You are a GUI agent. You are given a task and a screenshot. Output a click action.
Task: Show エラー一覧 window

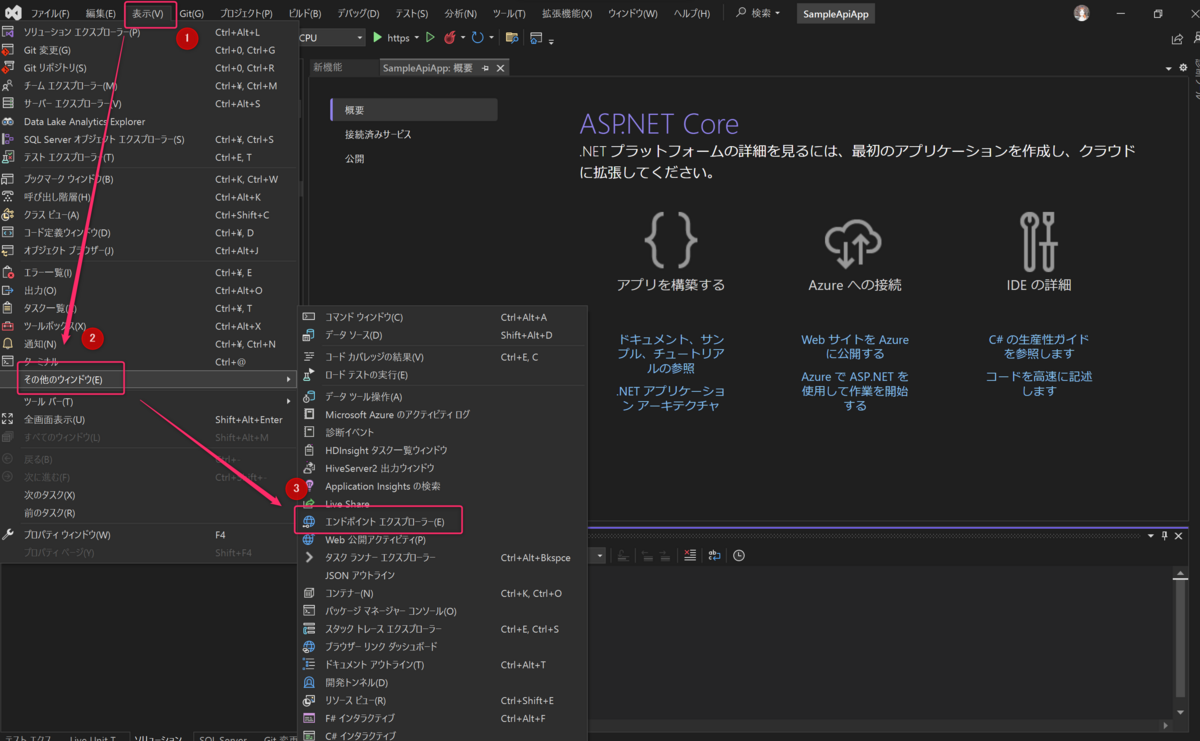coord(148,273)
